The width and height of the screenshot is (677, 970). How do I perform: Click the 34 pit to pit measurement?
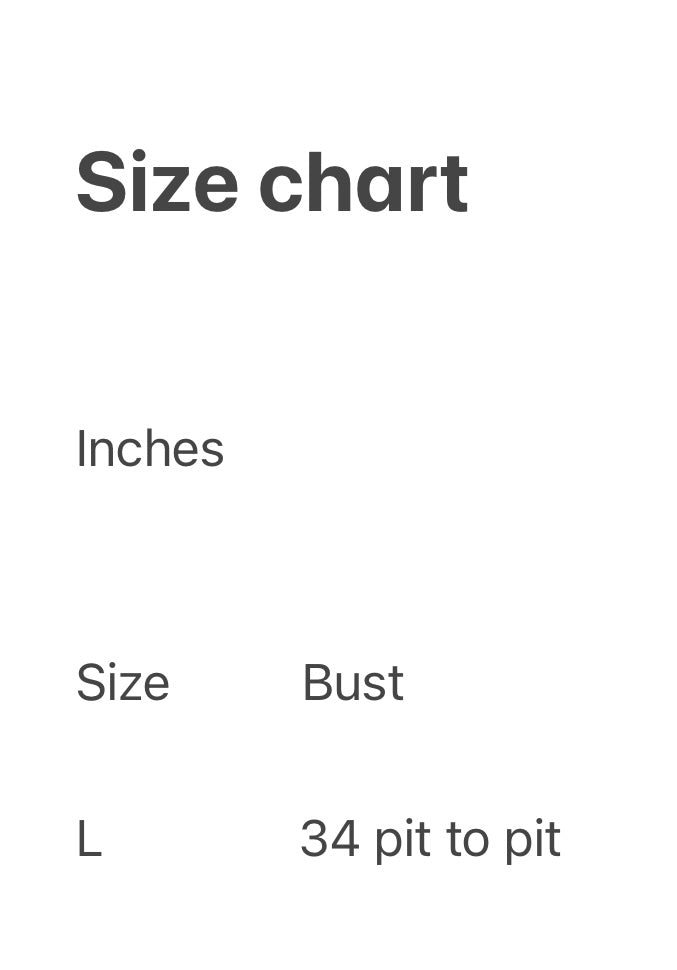click(x=430, y=840)
